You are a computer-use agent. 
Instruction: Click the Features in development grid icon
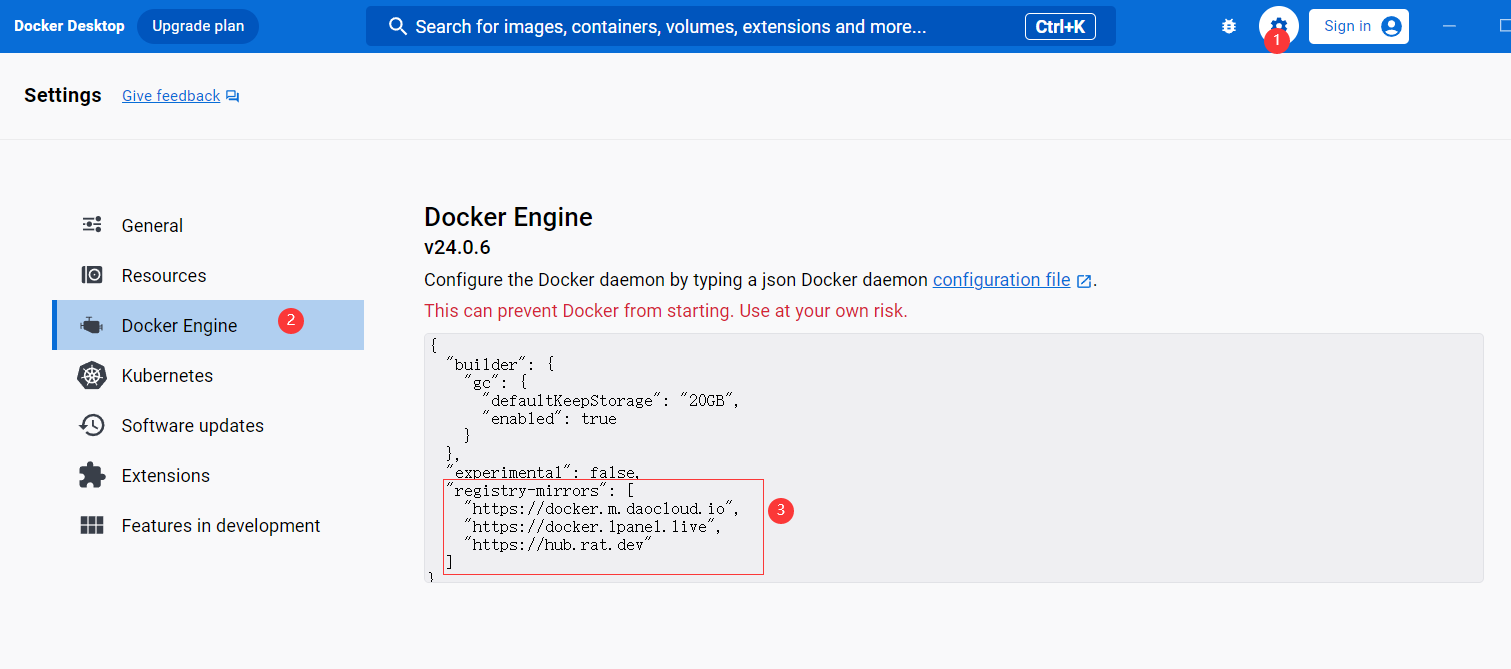pos(92,525)
